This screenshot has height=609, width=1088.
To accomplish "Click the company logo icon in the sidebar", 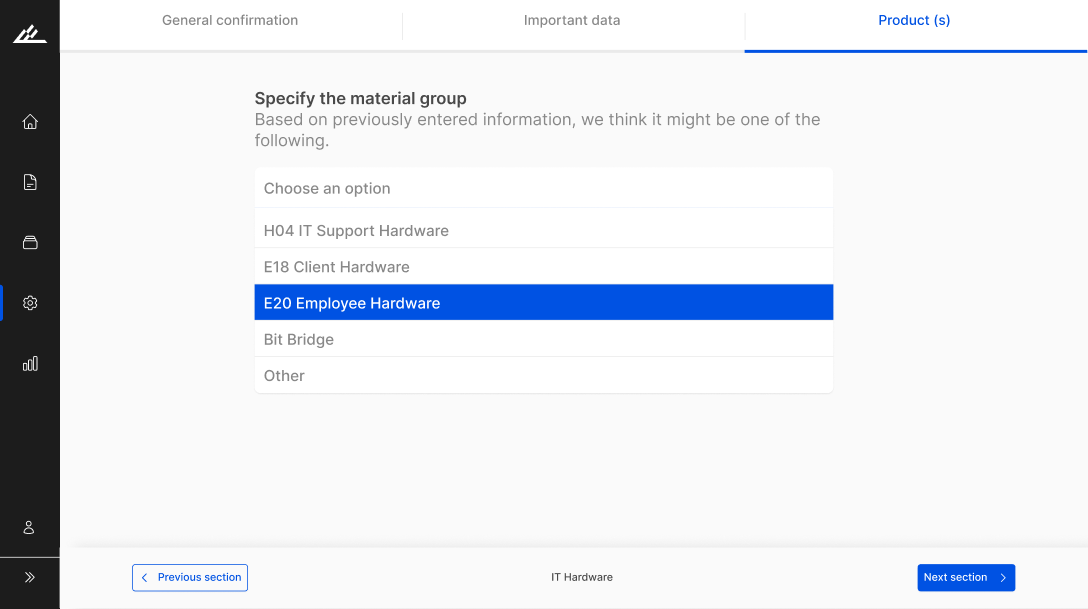I will [x=29, y=34].
